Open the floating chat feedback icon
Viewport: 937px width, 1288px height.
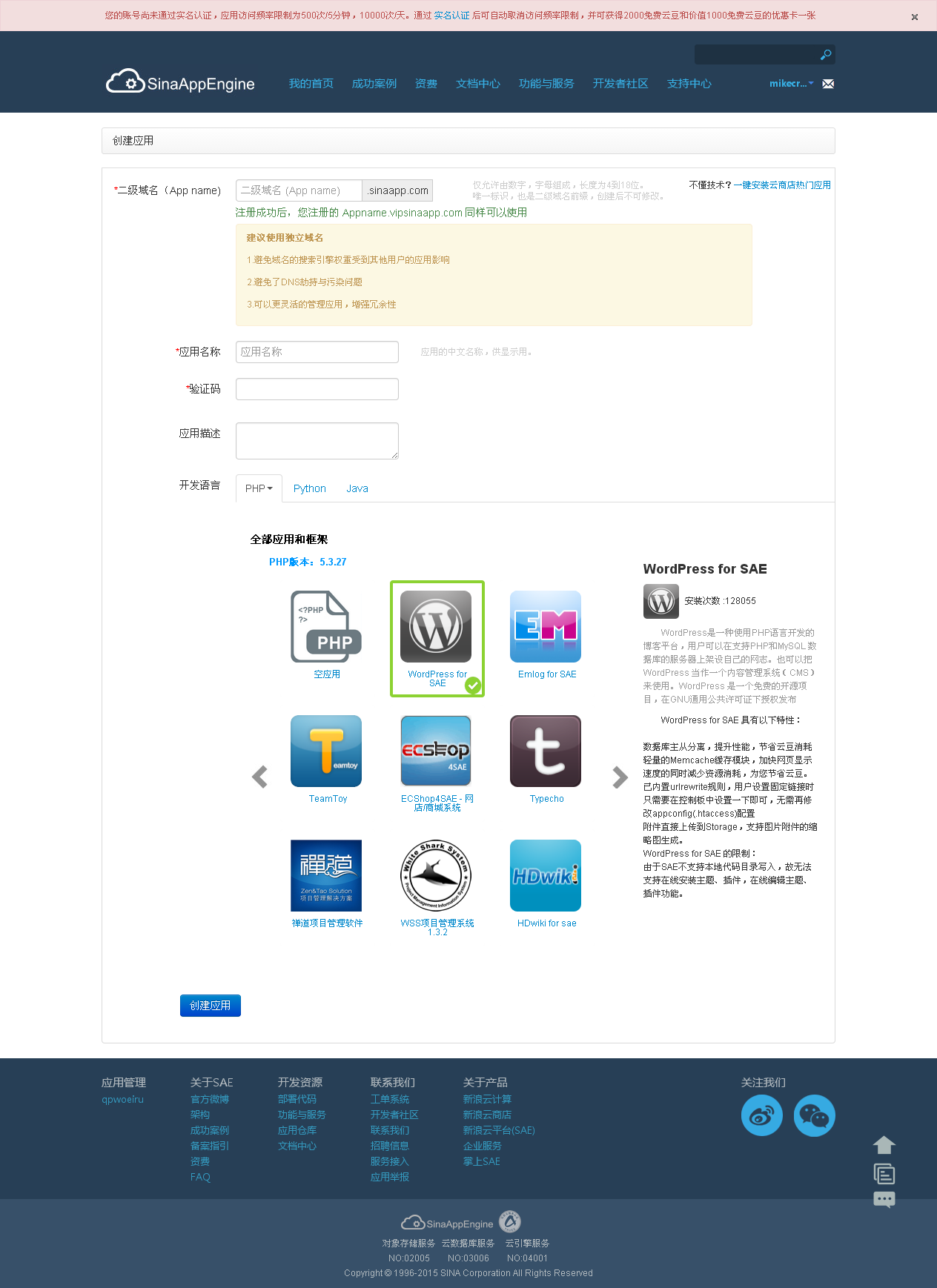[884, 1200]
